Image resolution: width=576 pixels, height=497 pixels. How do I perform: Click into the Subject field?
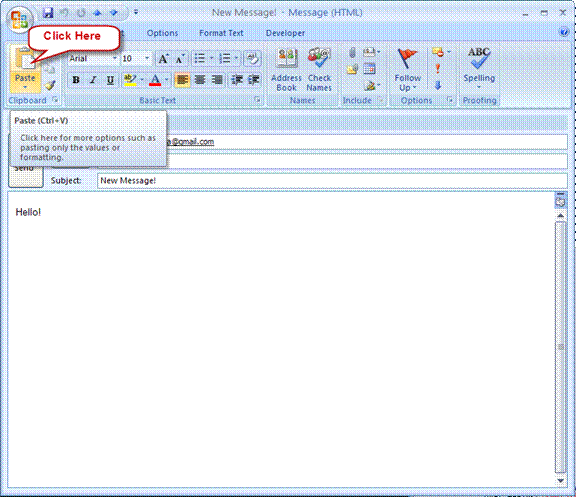pyautogui.click(x=332, y=181)
